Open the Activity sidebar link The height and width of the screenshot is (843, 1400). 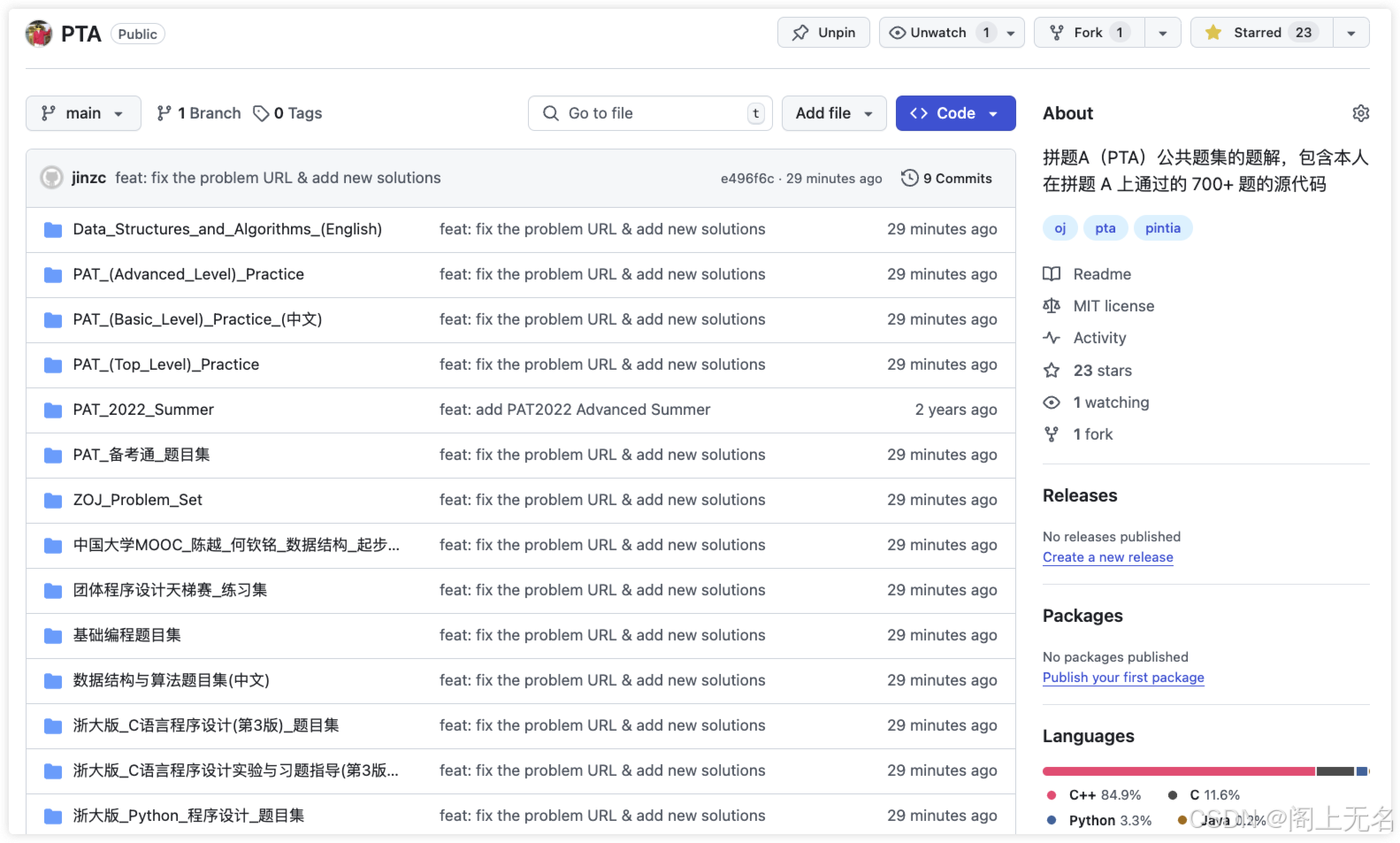(1099, 338)
